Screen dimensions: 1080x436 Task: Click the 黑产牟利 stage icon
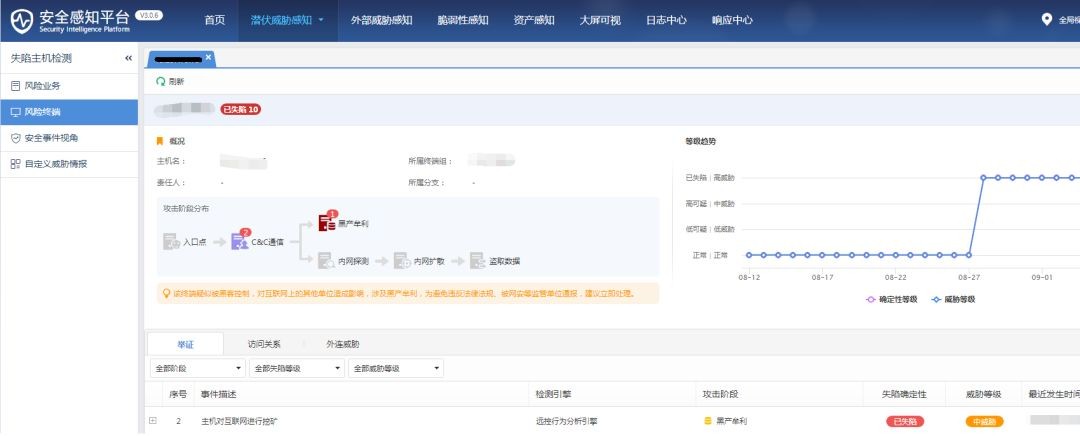coord(326,222)
